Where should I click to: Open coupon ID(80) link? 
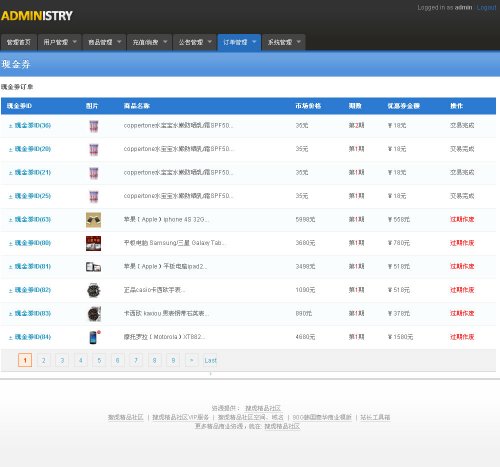click(33, 243)
